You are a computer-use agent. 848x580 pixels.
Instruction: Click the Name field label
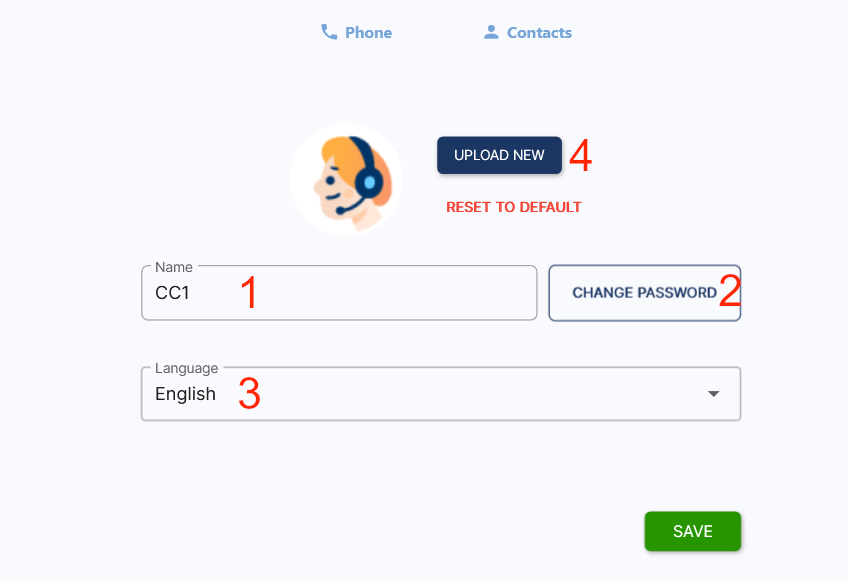point(172,267)
